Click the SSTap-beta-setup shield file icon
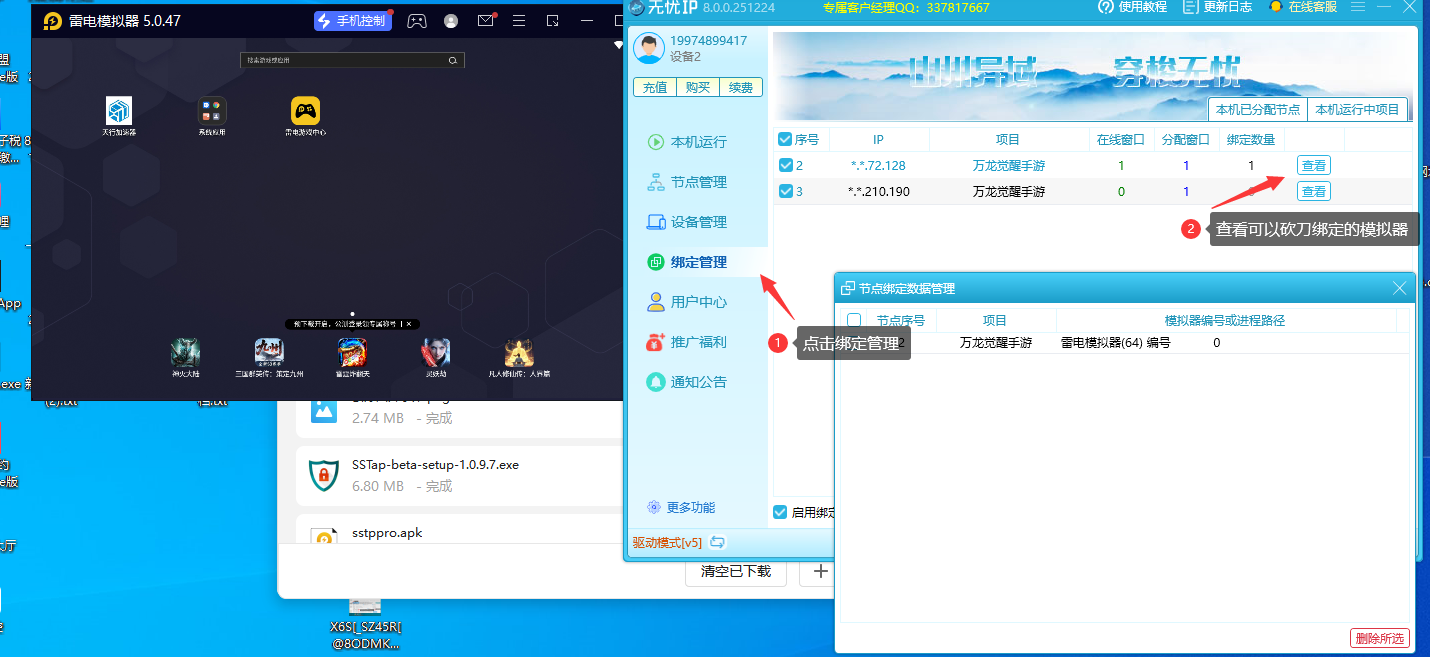 coord(323,475)
